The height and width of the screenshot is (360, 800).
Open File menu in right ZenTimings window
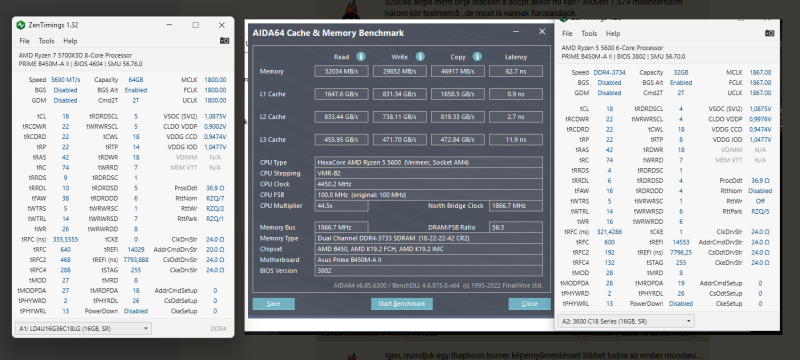click(567, 34)
